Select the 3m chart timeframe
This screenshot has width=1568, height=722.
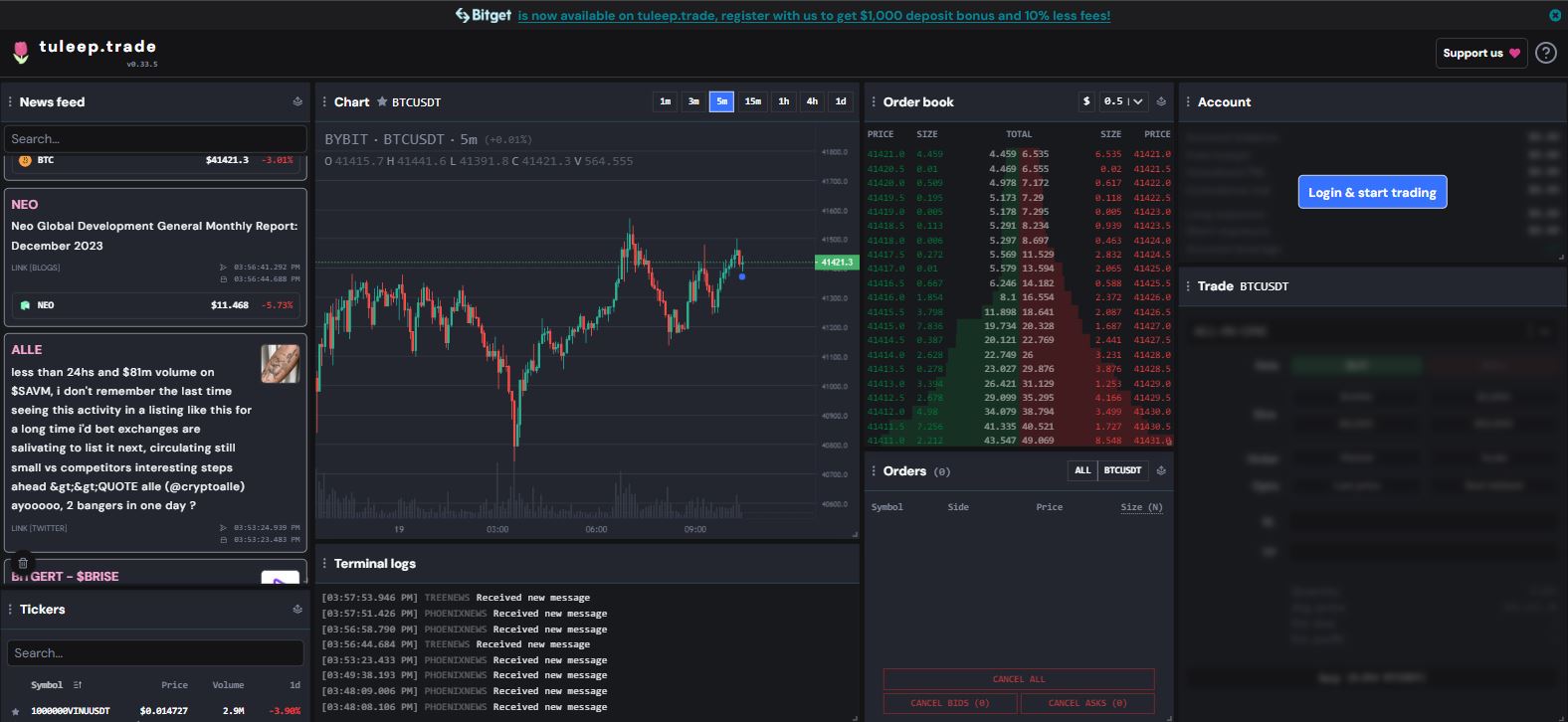click(x=693, y=101)
